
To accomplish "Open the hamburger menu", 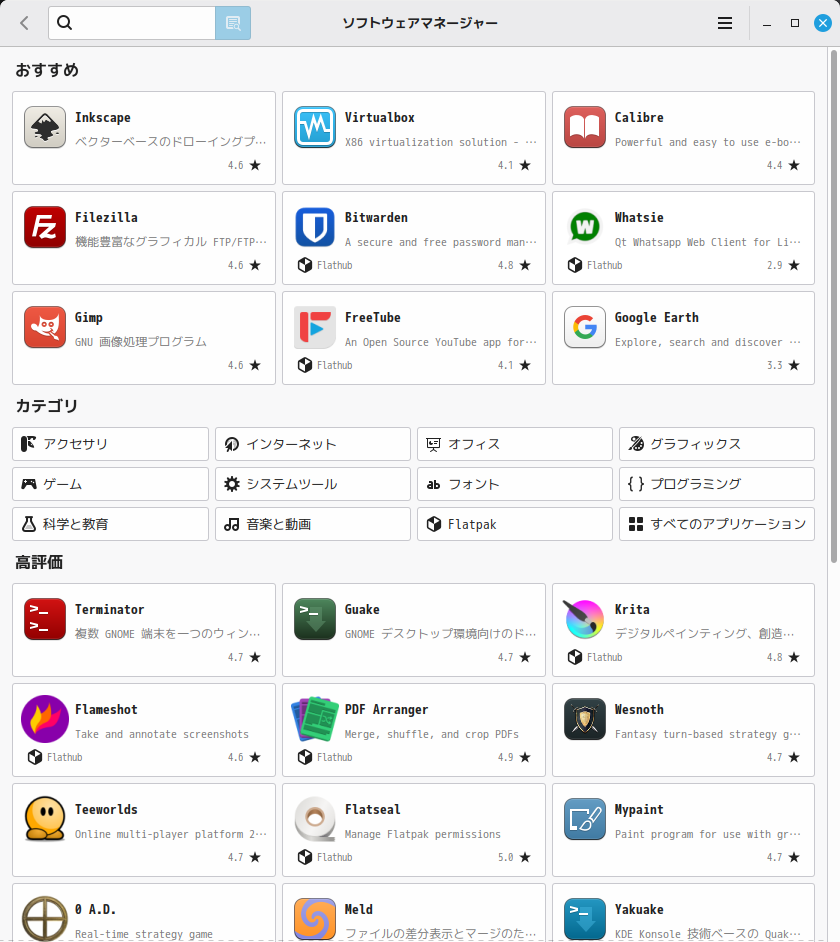I will click(x=724, y=22).
